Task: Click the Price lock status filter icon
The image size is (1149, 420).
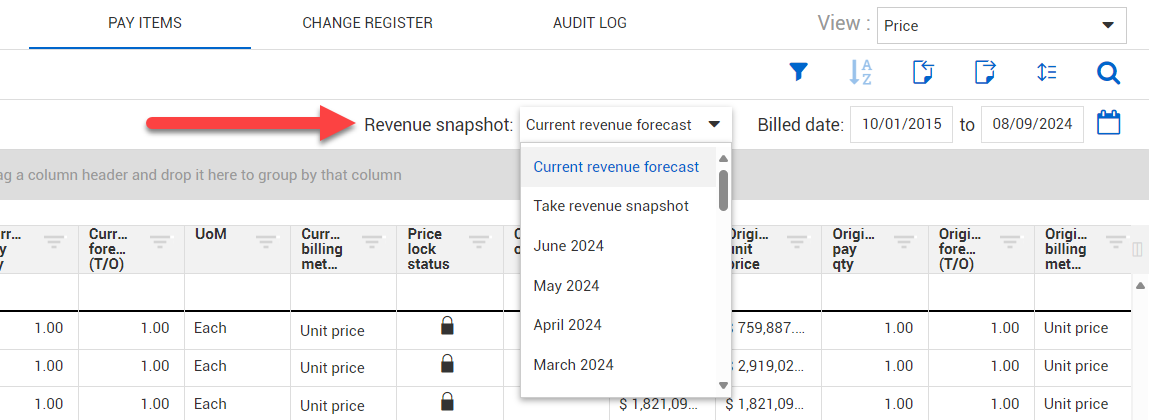Action: click(x=479, y=241)
